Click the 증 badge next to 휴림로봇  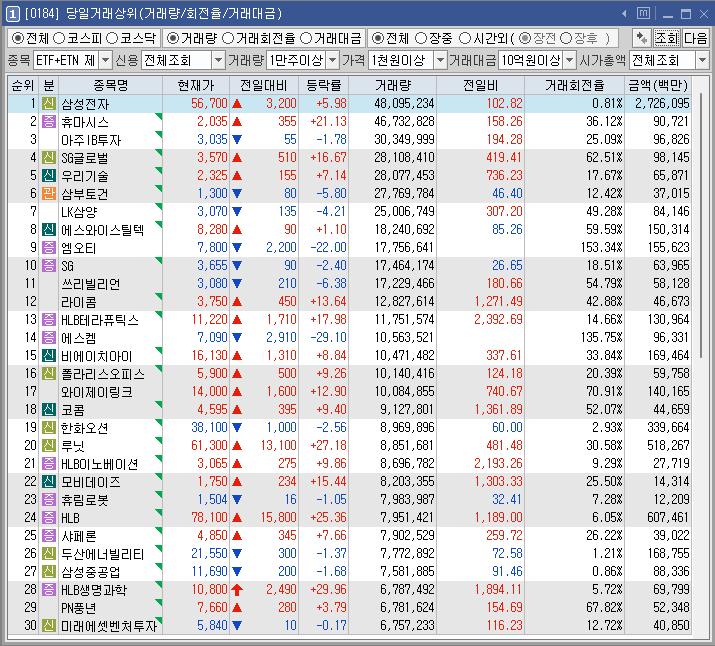click(x=49, y=500)
